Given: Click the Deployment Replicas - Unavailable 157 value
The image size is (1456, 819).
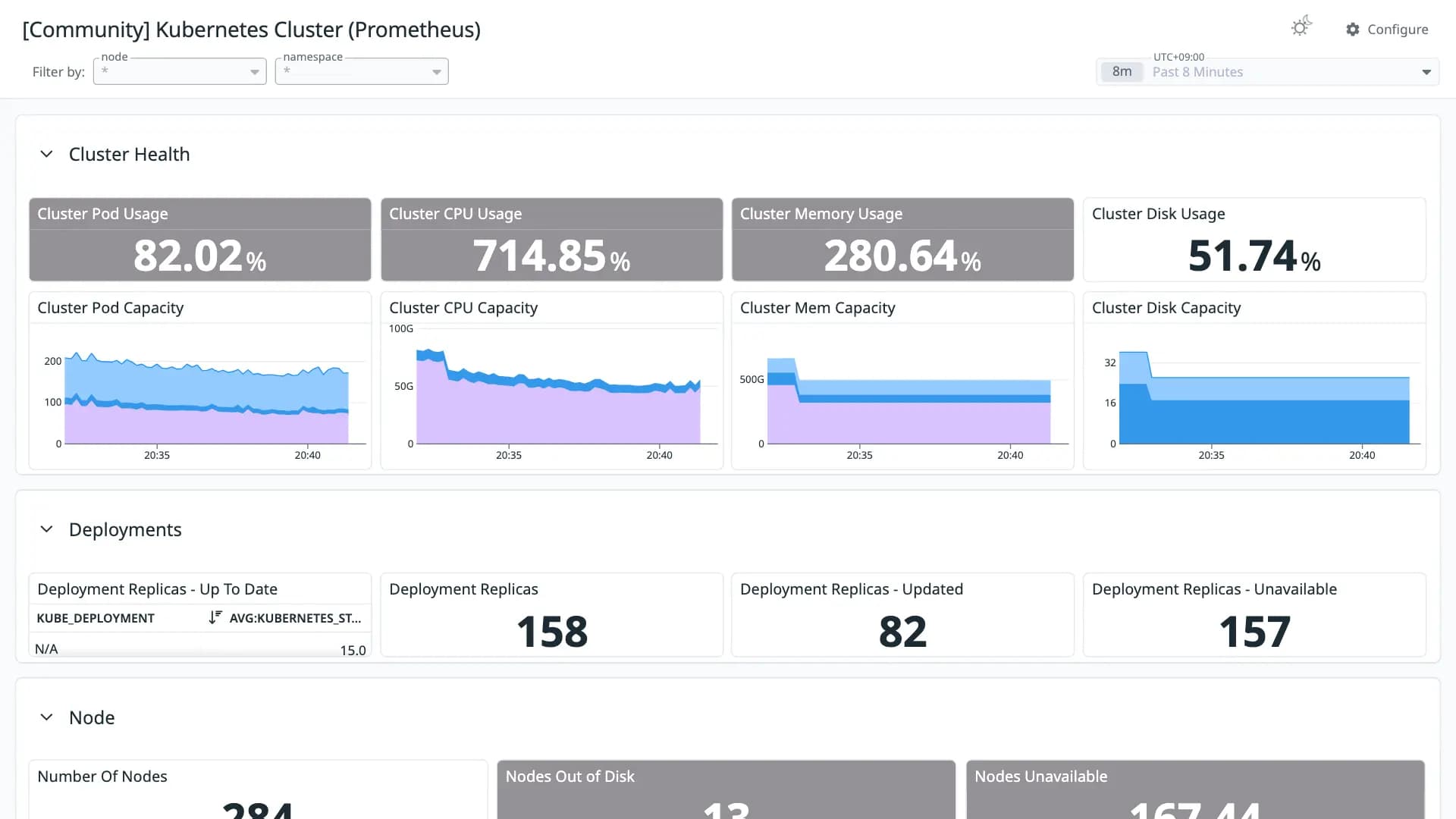Looking at the screenshot, I should [1254, 632].
